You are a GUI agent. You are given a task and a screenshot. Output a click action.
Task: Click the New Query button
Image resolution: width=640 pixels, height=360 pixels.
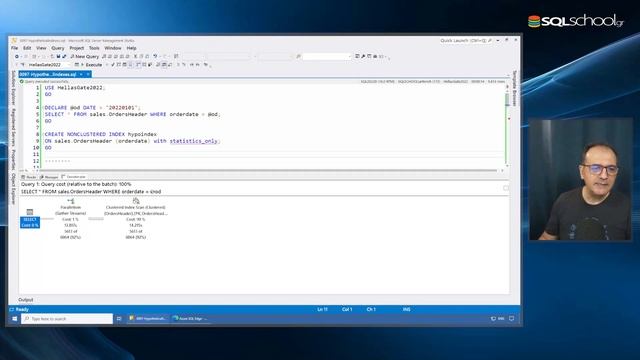84,56
